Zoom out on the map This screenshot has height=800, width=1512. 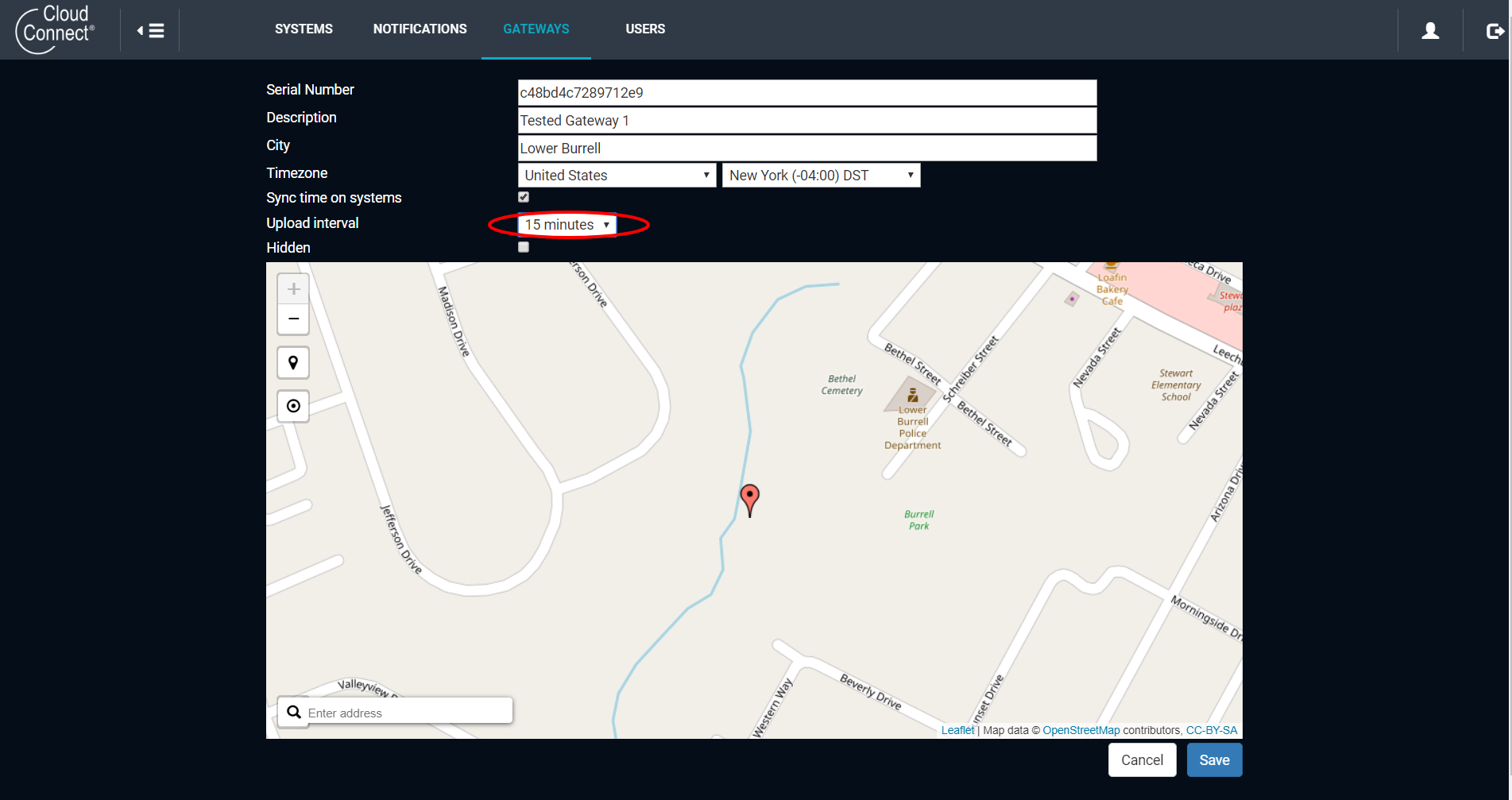point(293,319)
